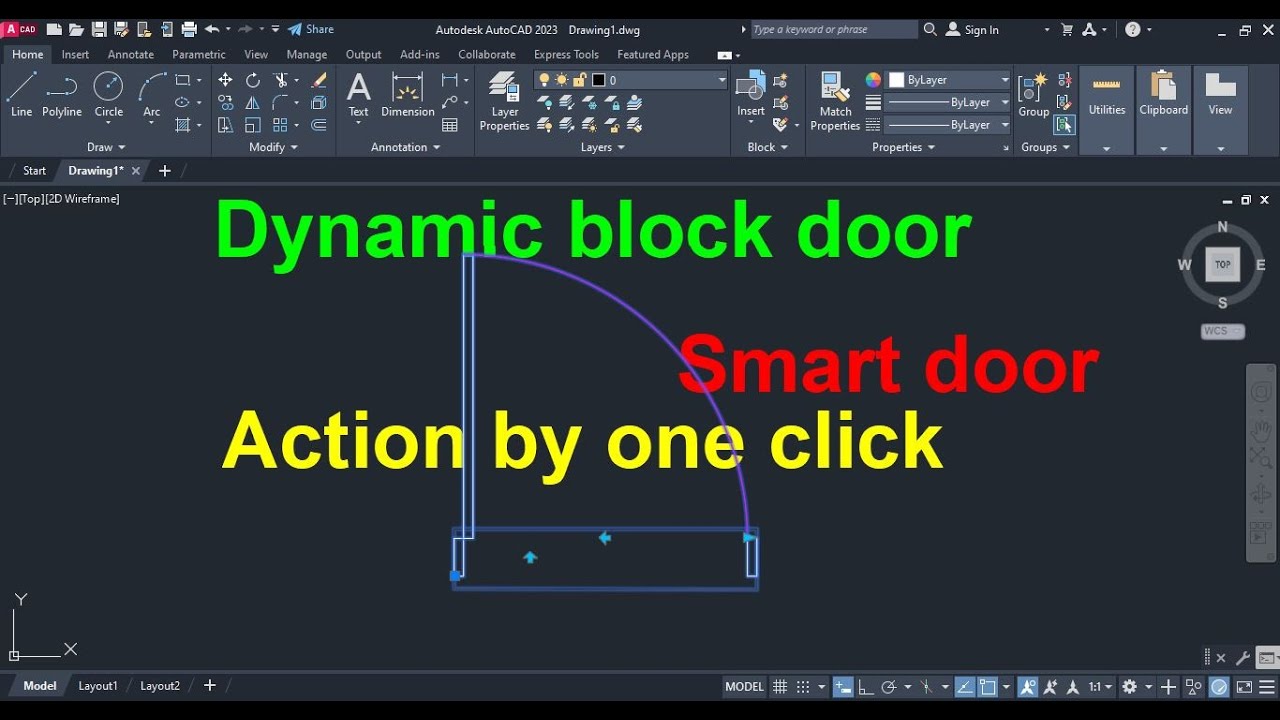Open the Annotate ribbon tab

point(131,55)
